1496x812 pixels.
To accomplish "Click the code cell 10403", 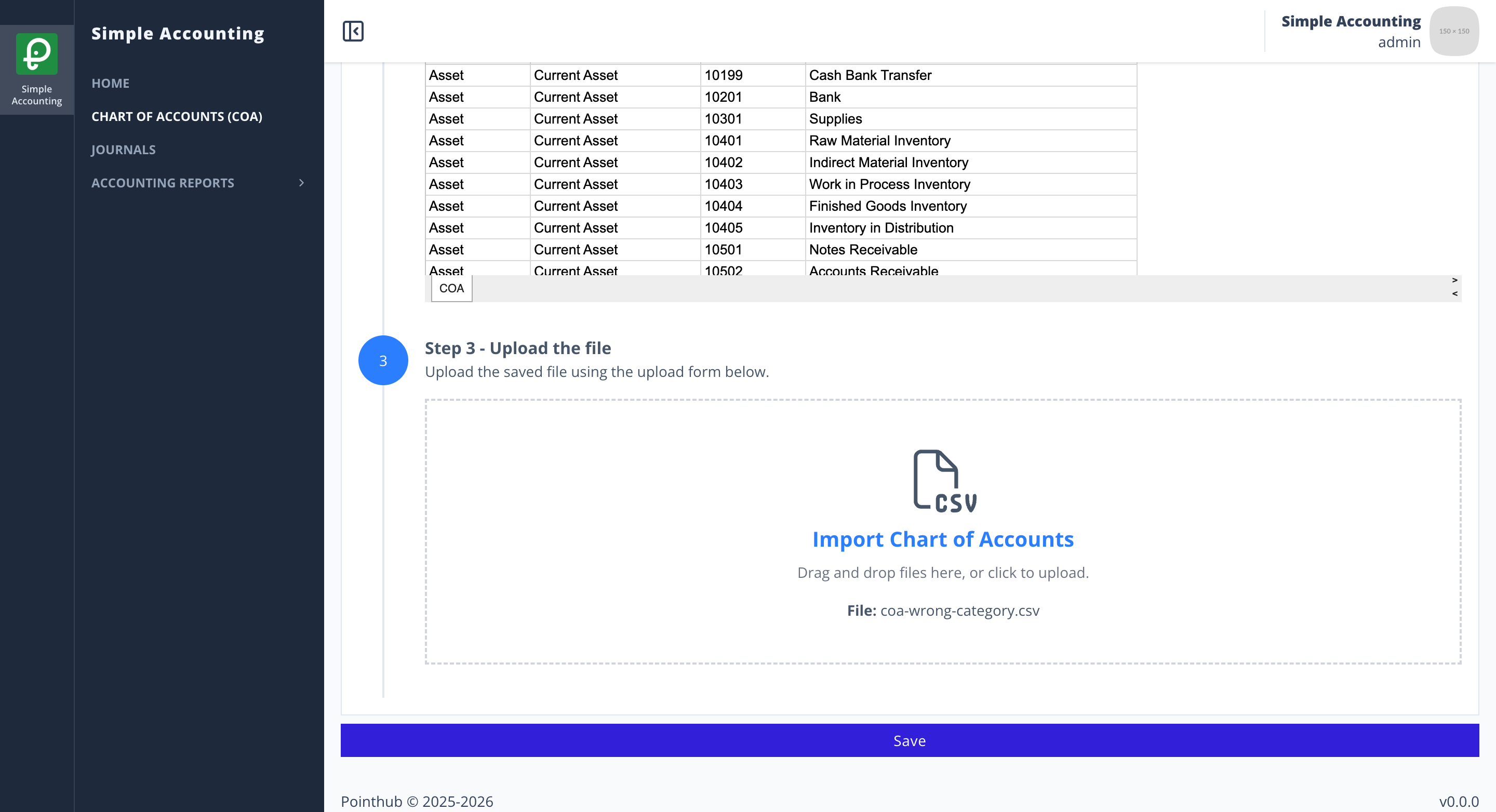I will (753, 184).
